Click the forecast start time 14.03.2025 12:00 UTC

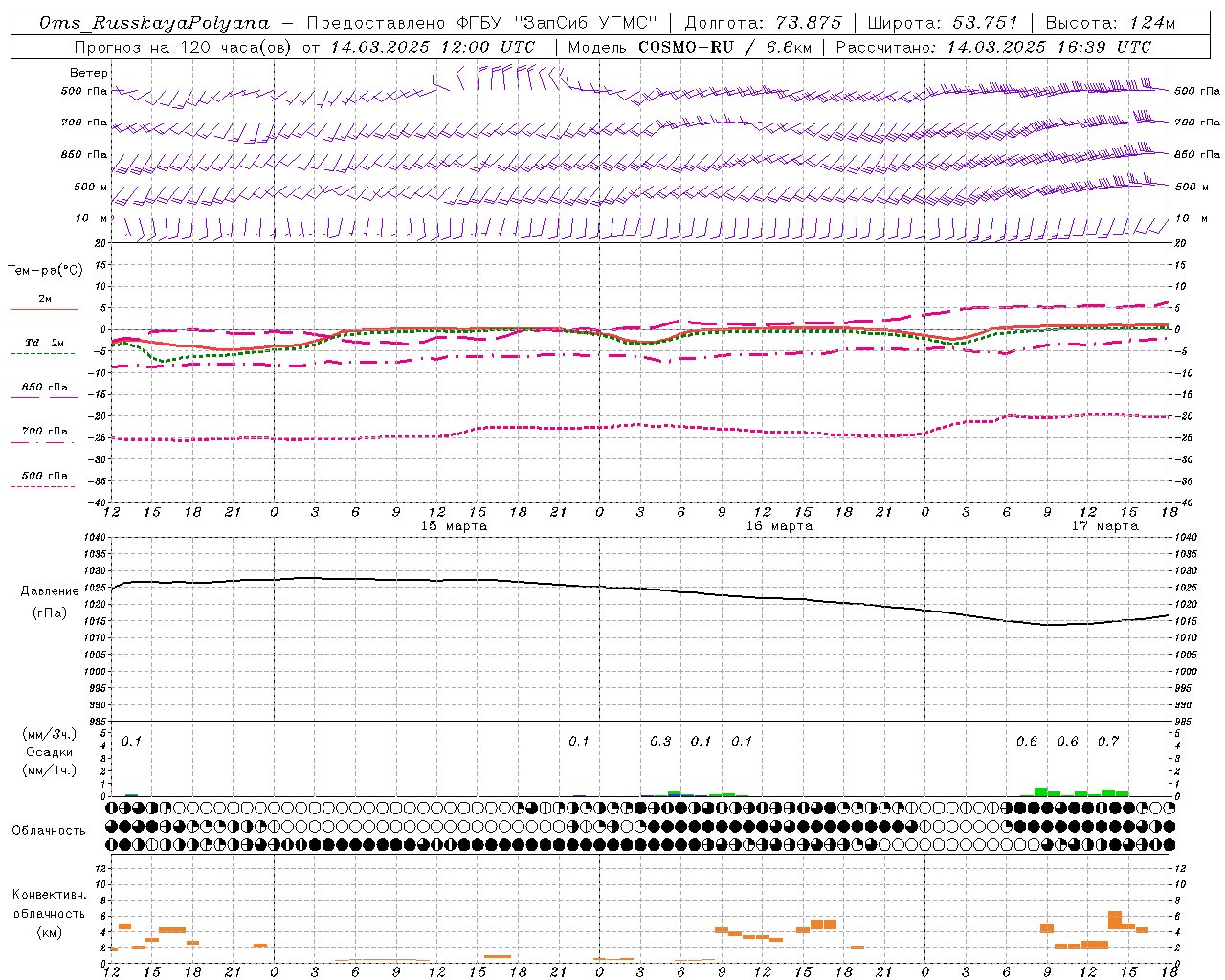[434, 47]
